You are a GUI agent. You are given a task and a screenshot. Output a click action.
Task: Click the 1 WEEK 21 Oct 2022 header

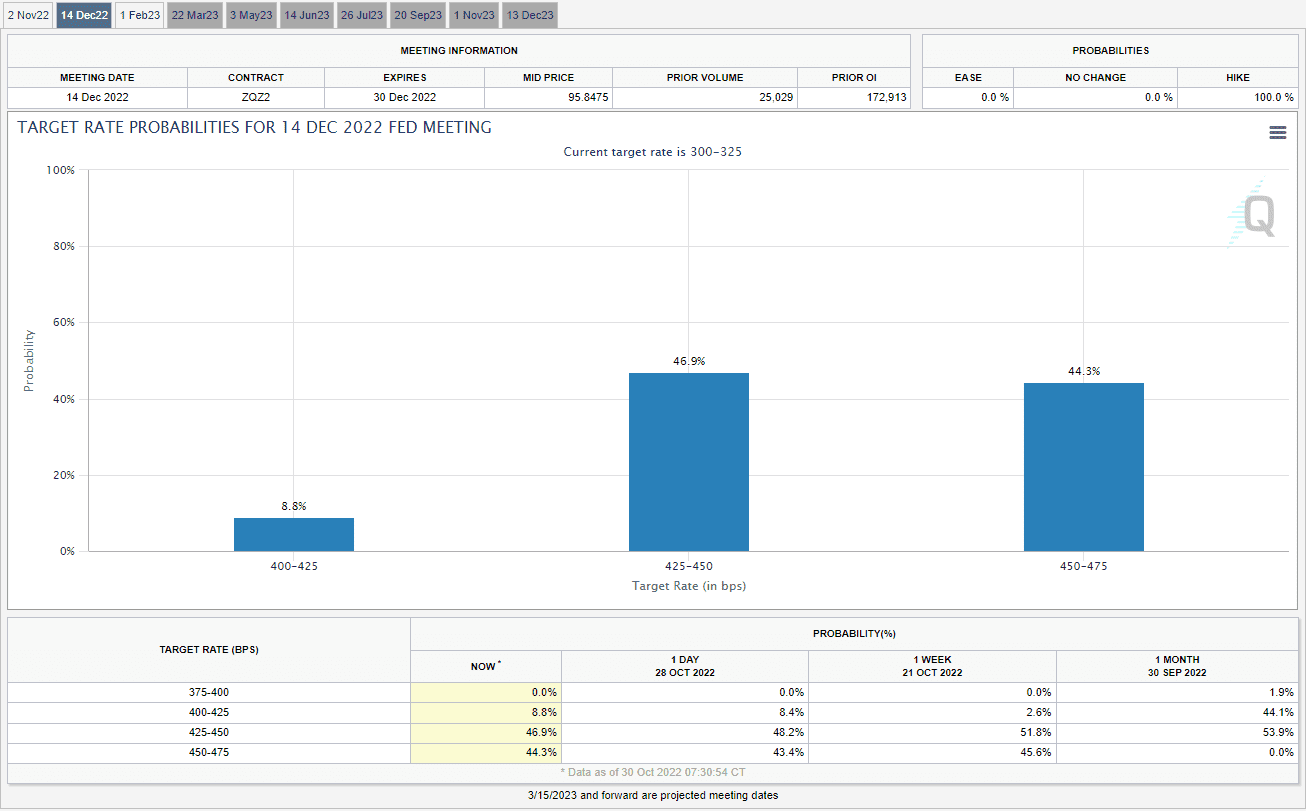(932, 666)
